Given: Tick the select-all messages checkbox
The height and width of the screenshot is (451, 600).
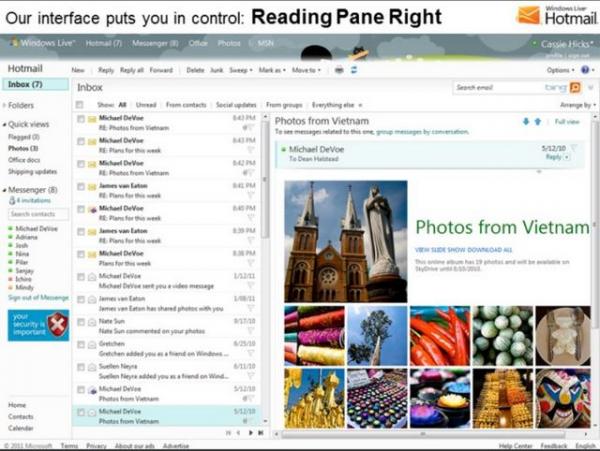Looking at the screenshot, I should coord(79,105).
